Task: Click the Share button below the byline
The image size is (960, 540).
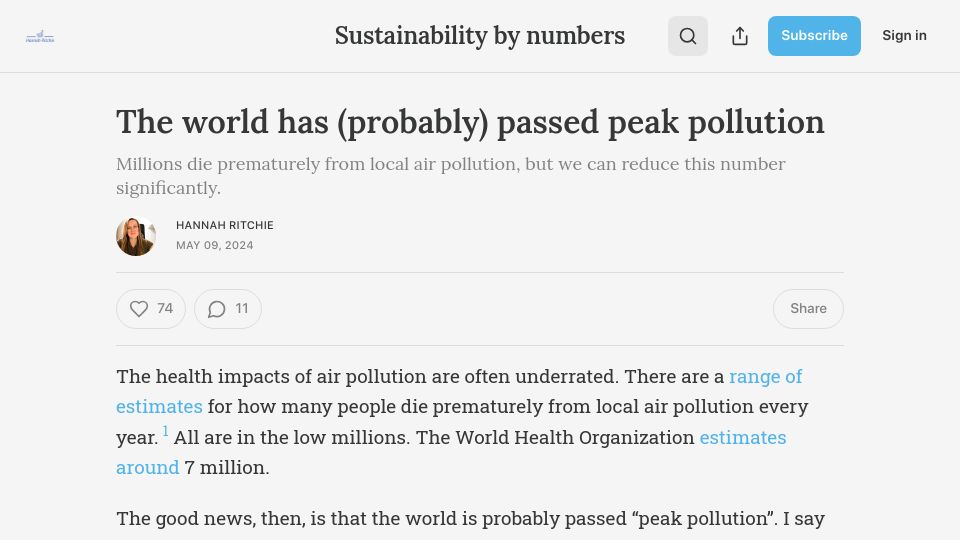Action: pos(808,309)
